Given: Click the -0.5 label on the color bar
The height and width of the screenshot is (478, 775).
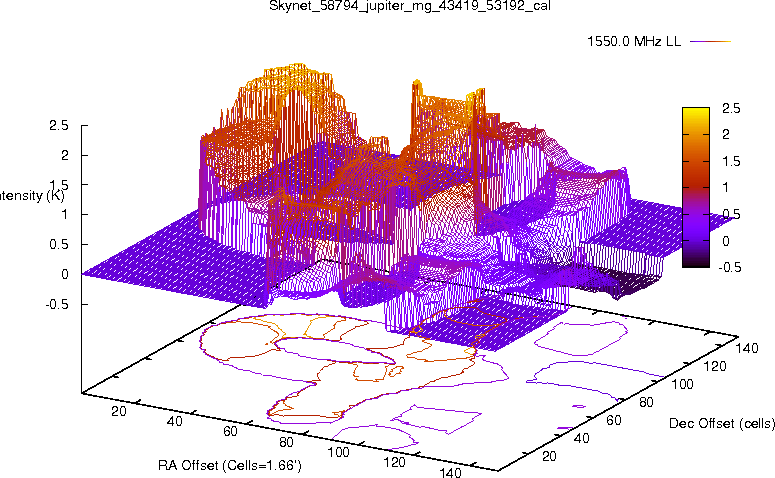Looking at the screenshot, I should pos(730,267).
